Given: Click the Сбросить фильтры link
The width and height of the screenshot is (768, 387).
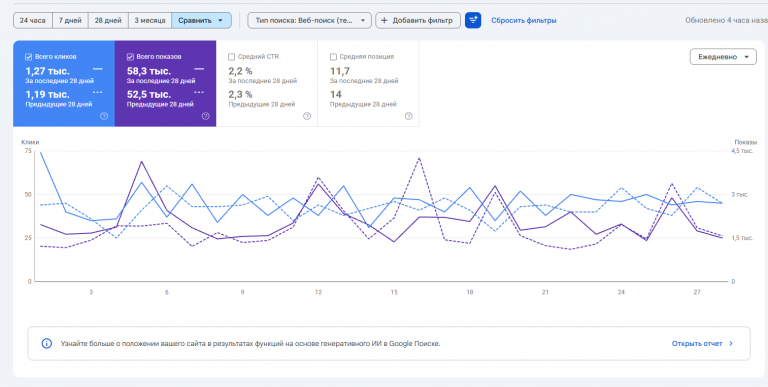Looking at the screenshot, I should pyautogui.click(x=524, y=21).
